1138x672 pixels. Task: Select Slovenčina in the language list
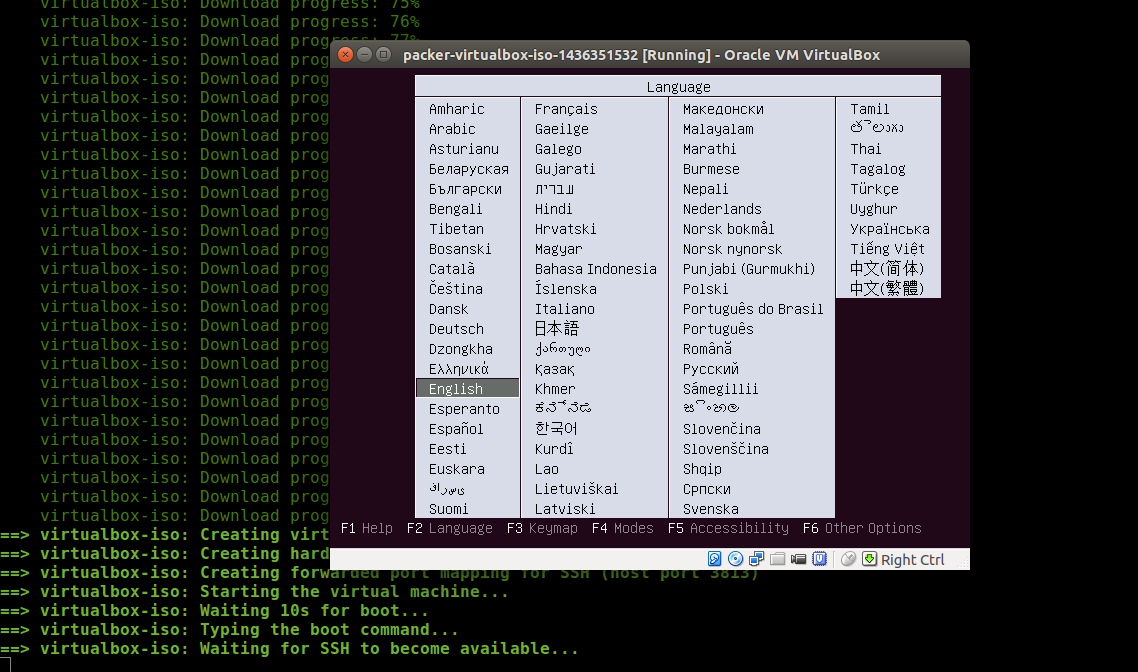[721, 429]
